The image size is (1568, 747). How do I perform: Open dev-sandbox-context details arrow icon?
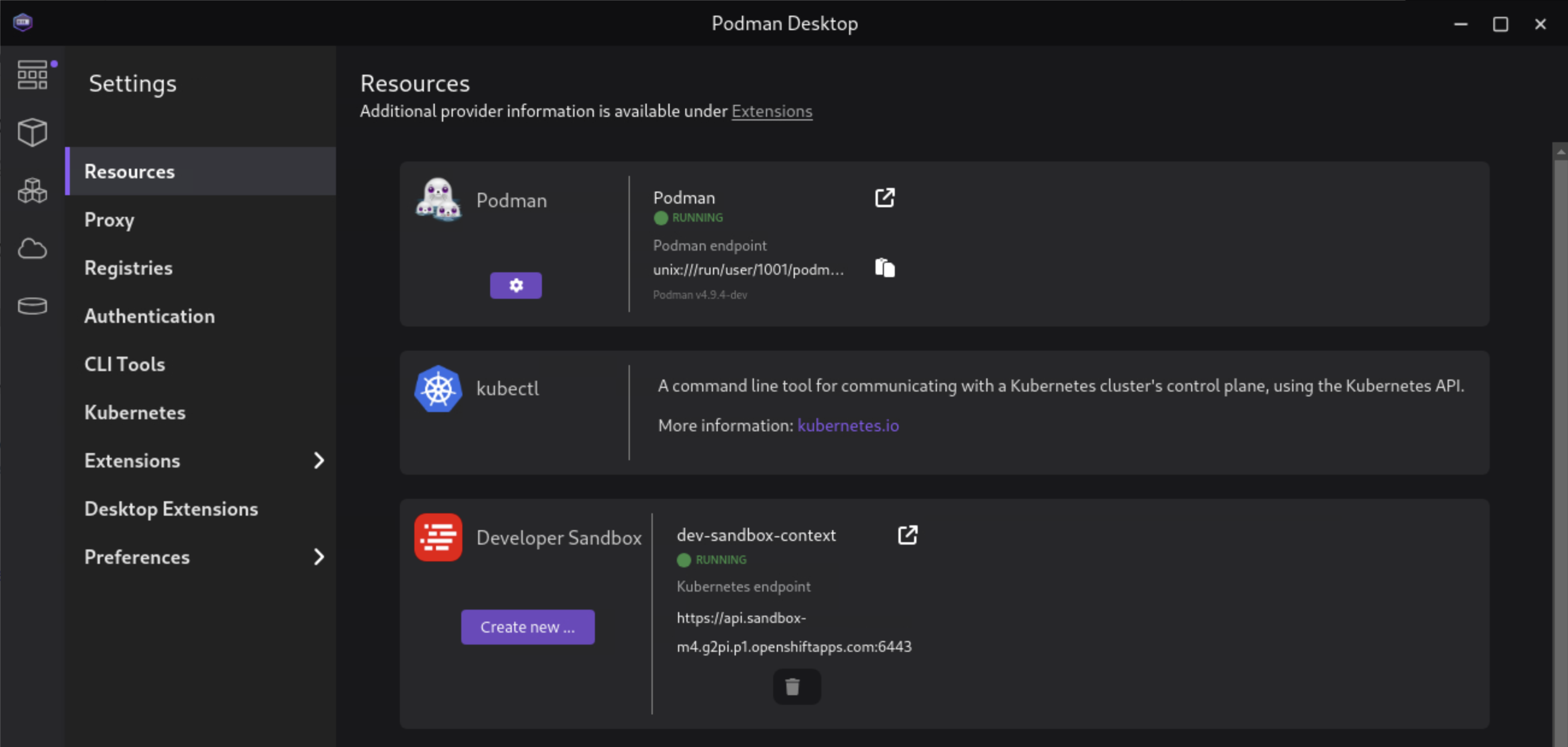(x=907, y=534)
